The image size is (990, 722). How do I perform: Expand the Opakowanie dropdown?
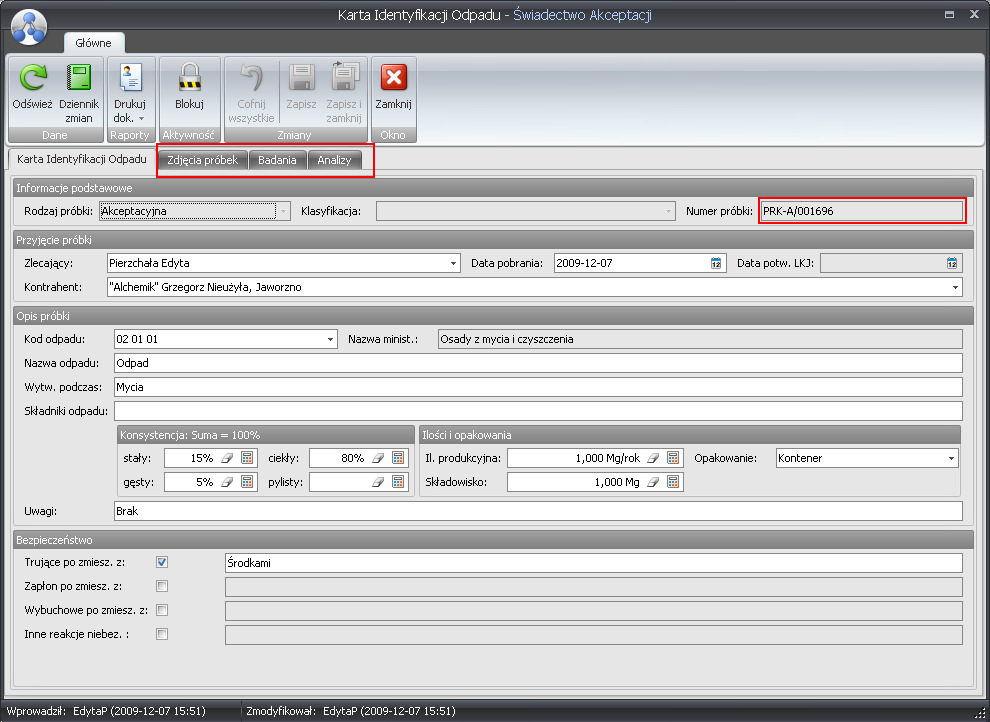(951, 459)
